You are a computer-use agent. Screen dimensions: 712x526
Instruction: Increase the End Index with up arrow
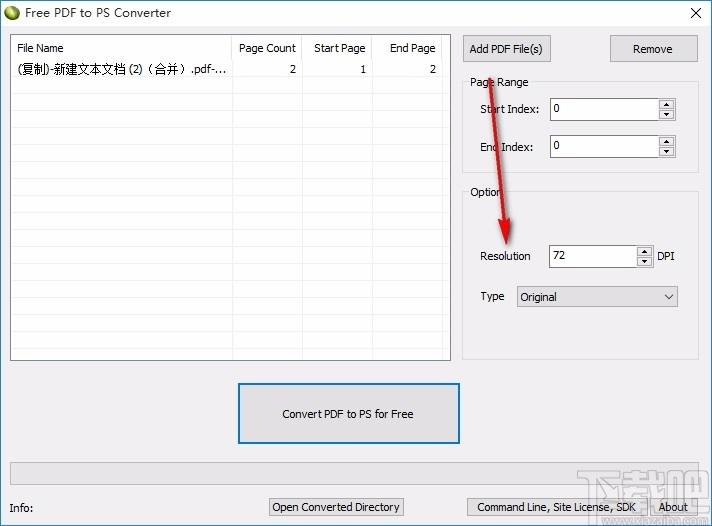(666, 142)
